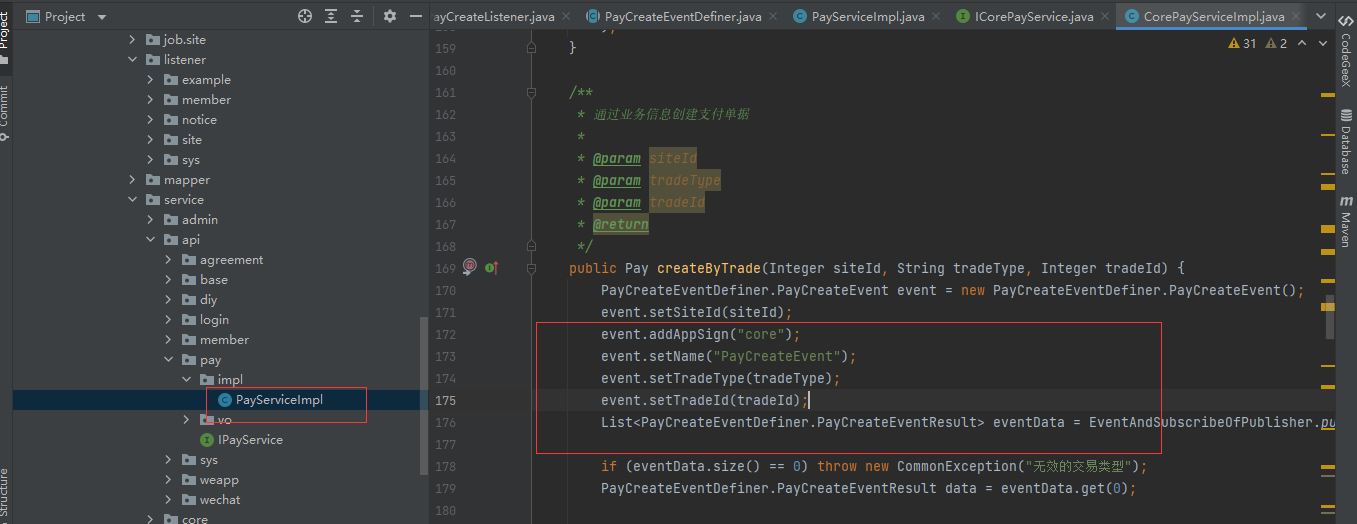Expand the mapper folder
Image resolution: width=1357 pixels, height=524 pixels.
click(133, 180)
